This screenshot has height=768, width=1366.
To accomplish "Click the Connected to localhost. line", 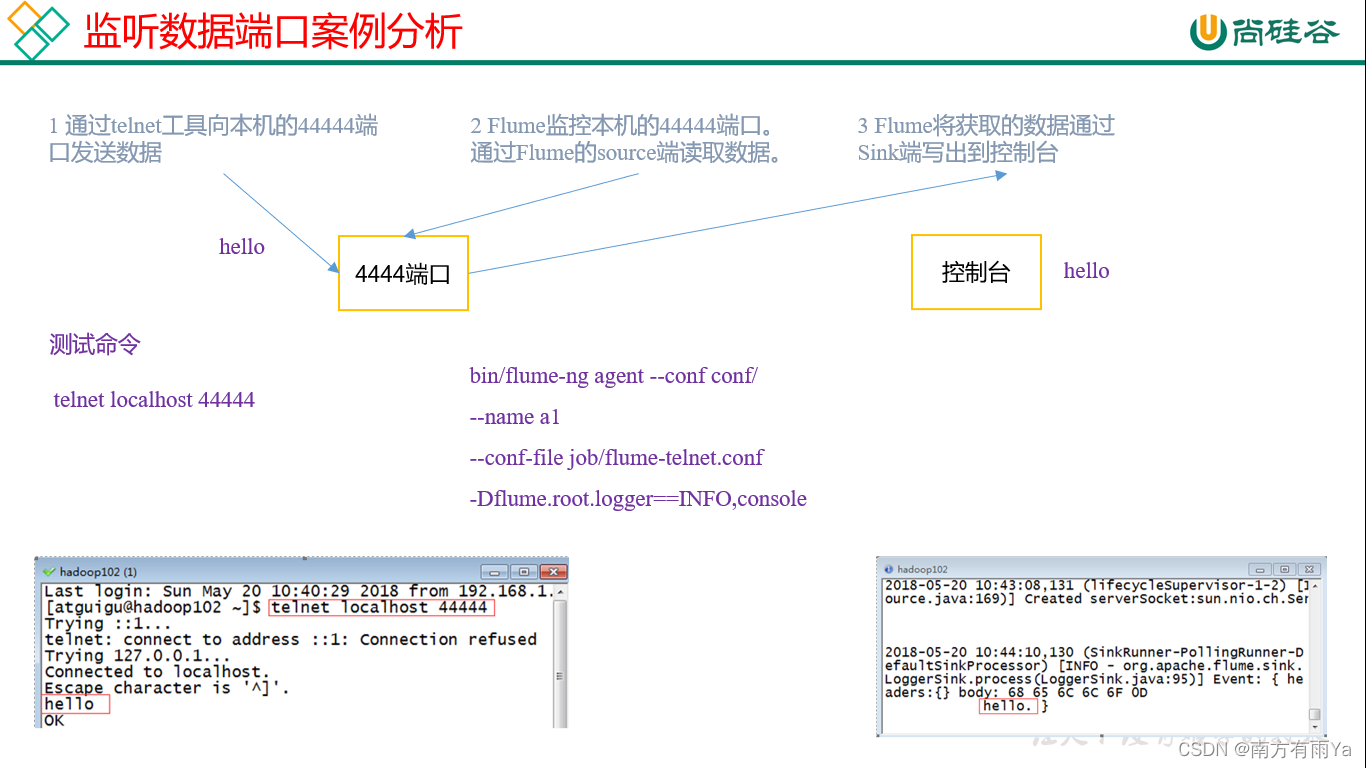I will pyautogui.click(x=157, y=671).
